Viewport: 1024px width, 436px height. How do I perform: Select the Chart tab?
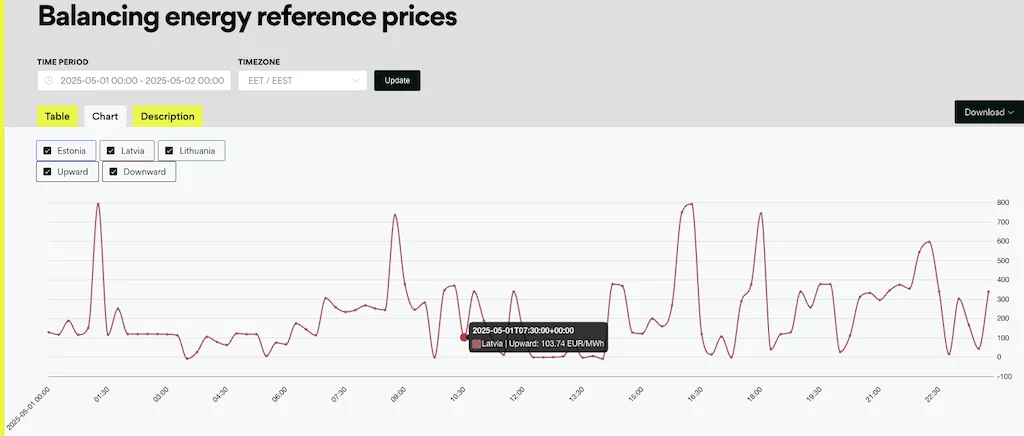click(x=105, y=116)
